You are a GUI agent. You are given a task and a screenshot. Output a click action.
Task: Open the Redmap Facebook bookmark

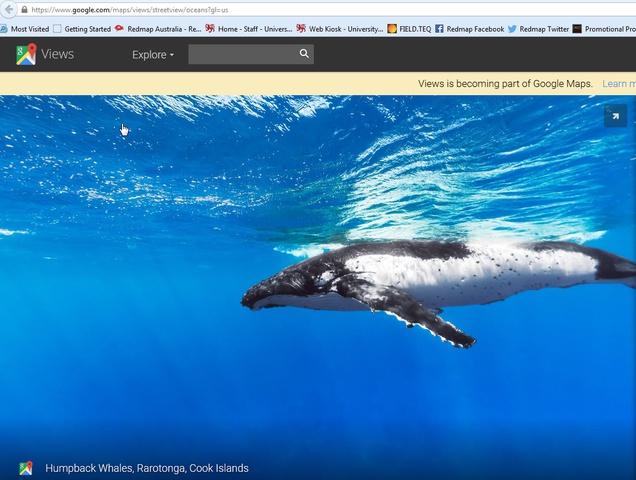coord(469,29)
